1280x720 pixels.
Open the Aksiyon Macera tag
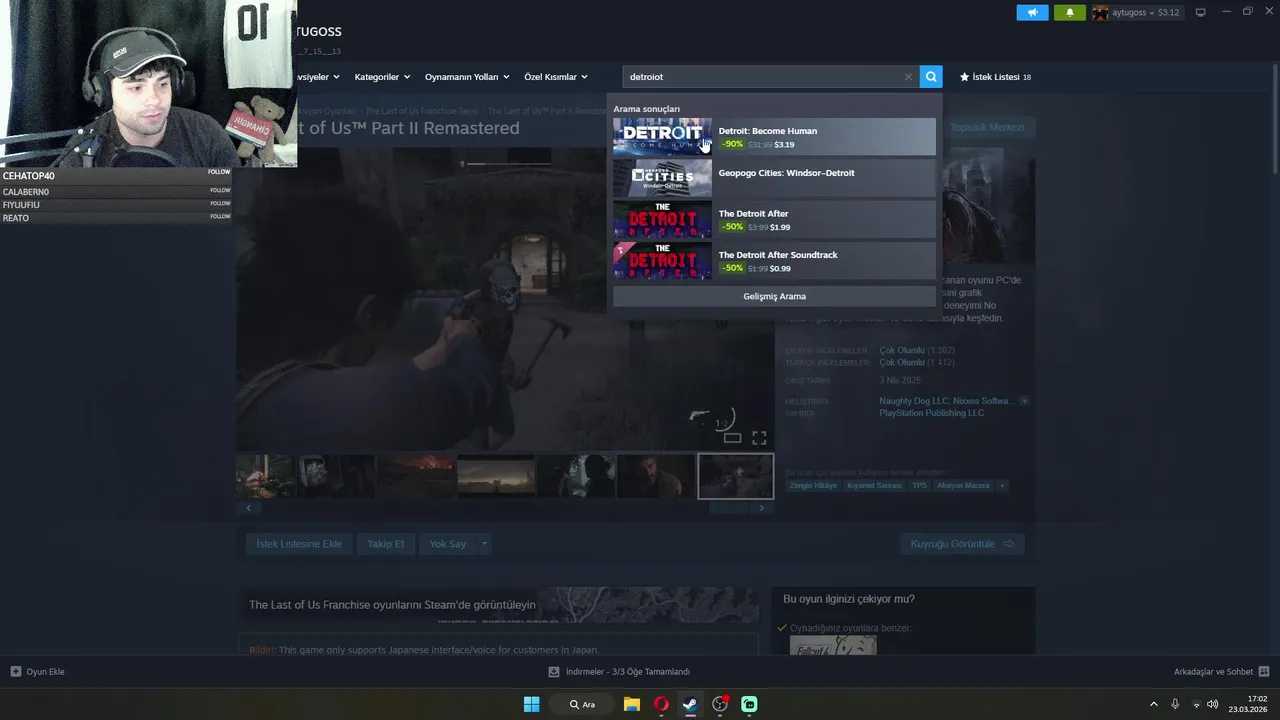(x=963, y=486)
